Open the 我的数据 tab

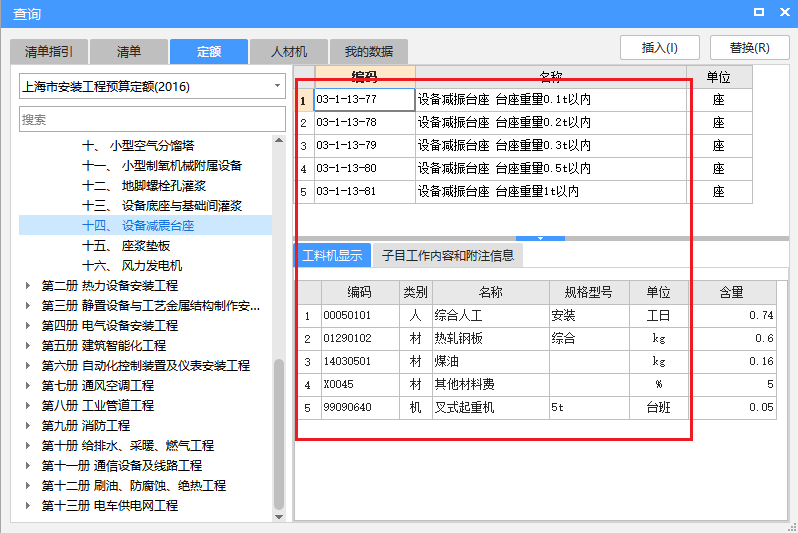368,51
